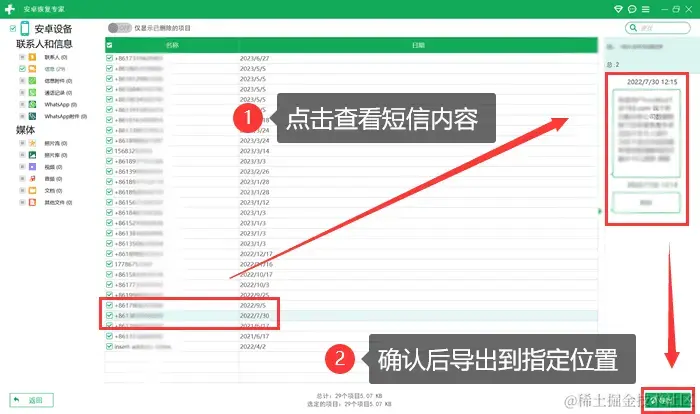Select the 信息附件 (0) category label
This screenshot has height=414, width=700.
pyautogui.click(x=58, y=81)
